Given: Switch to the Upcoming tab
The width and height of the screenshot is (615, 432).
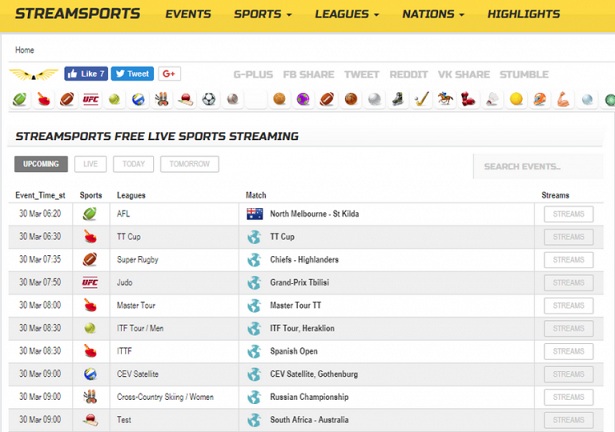Looking at the screenshot, I should [41, 164].
